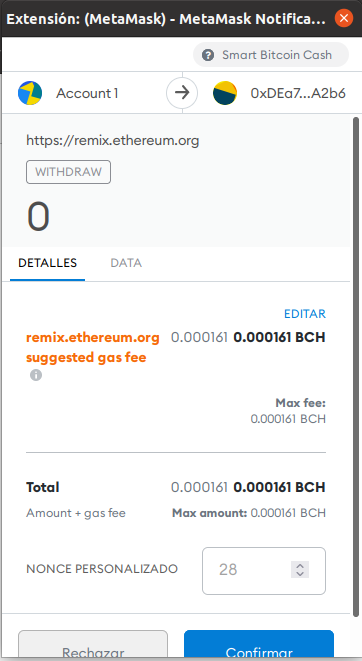The image size is (362, 661).
Task: Close the MetaMask notification window
Action: [x=344, y=19]
